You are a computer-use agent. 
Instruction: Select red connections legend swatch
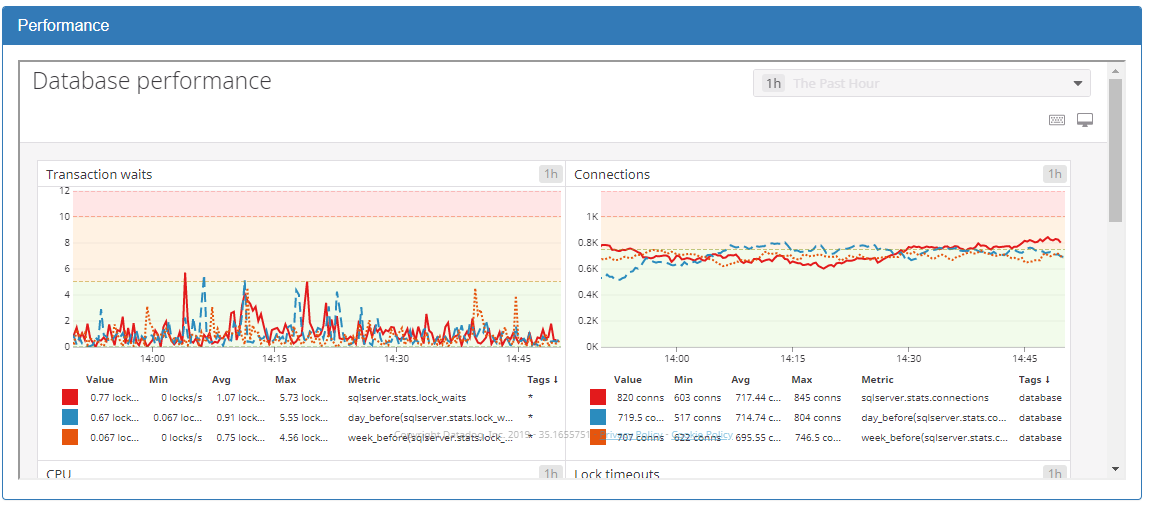coord(598,398)
